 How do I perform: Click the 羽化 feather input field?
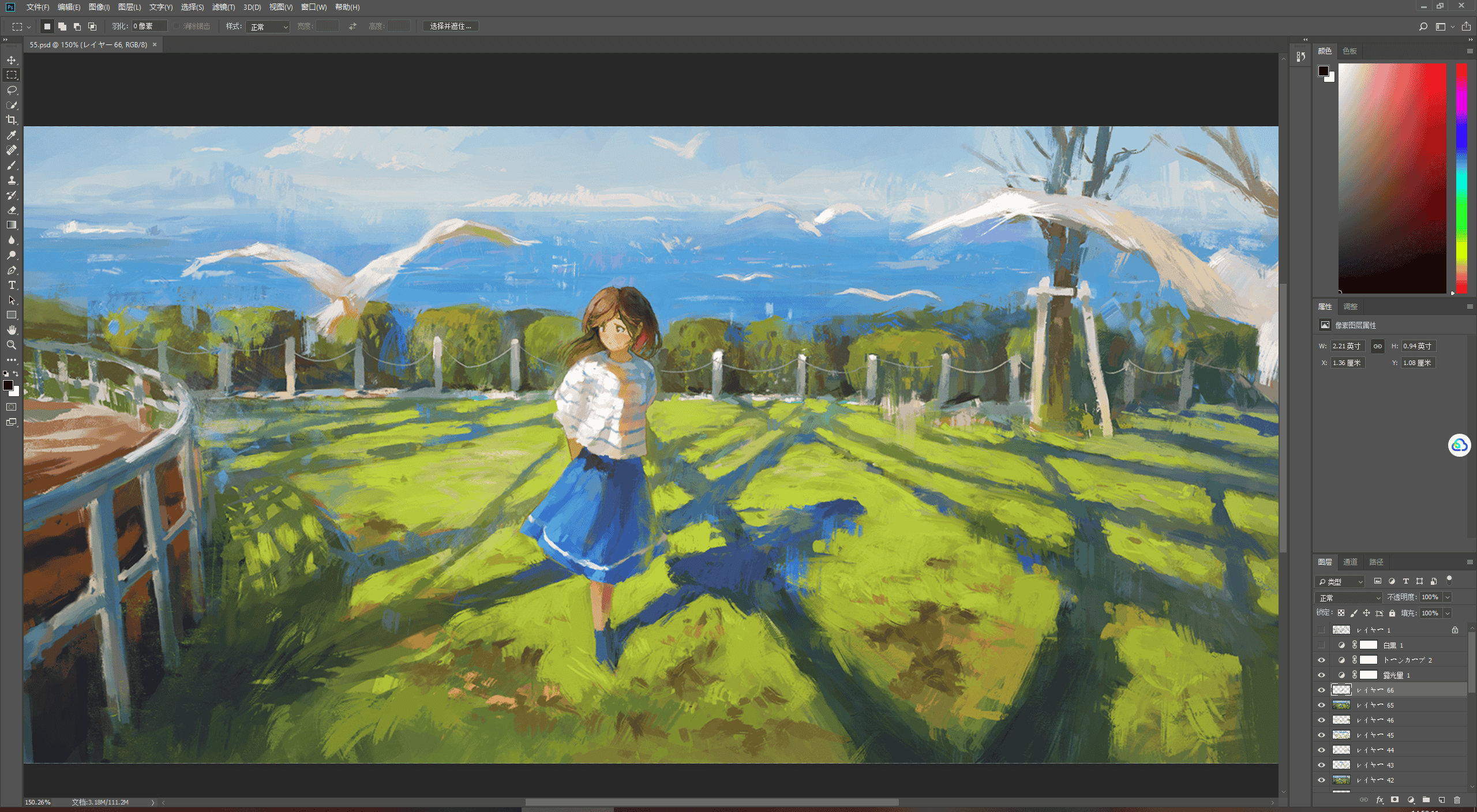pyautogui.click(x=149, y=26)
